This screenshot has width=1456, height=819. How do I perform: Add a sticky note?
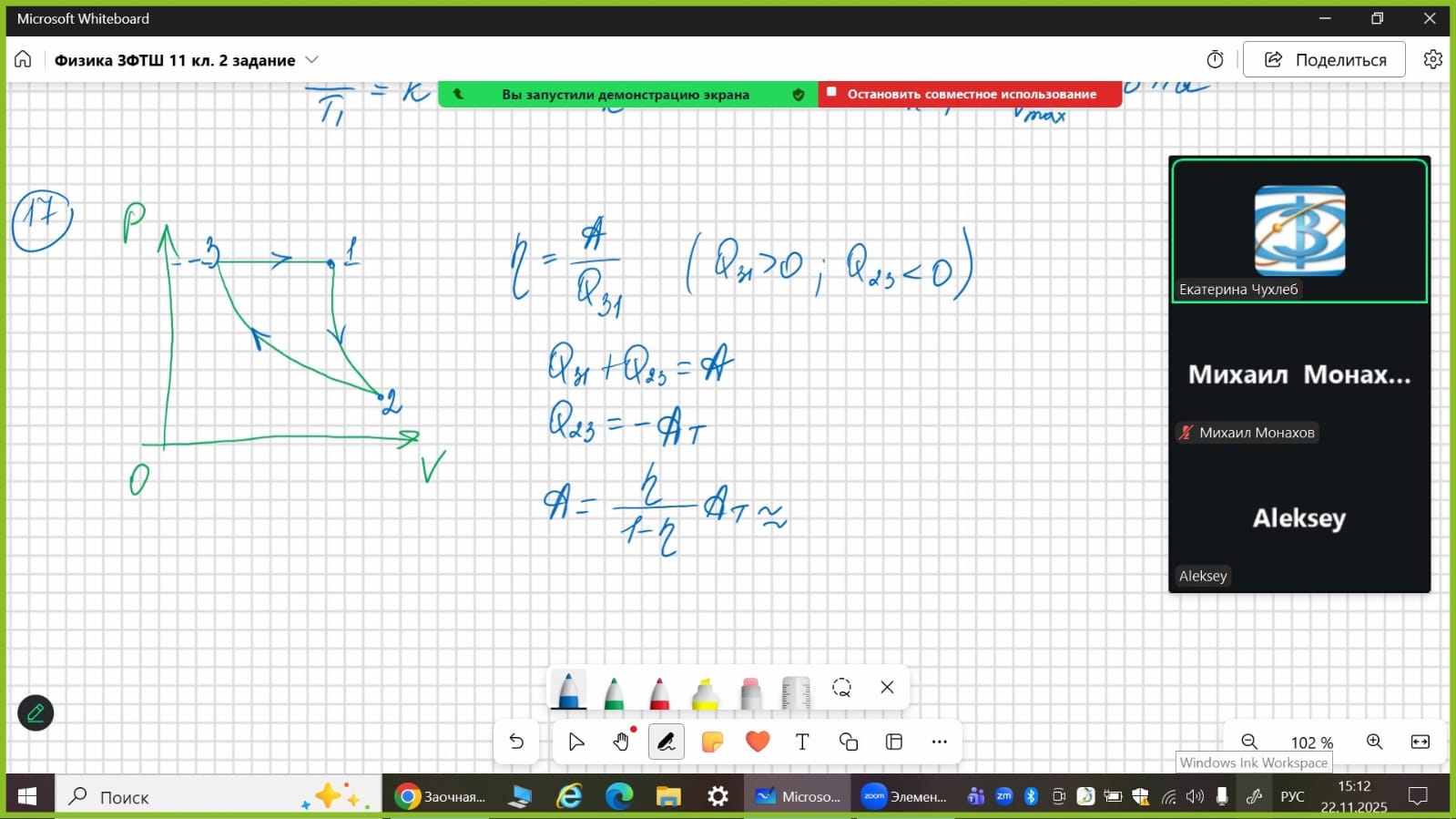click(712, 742)
